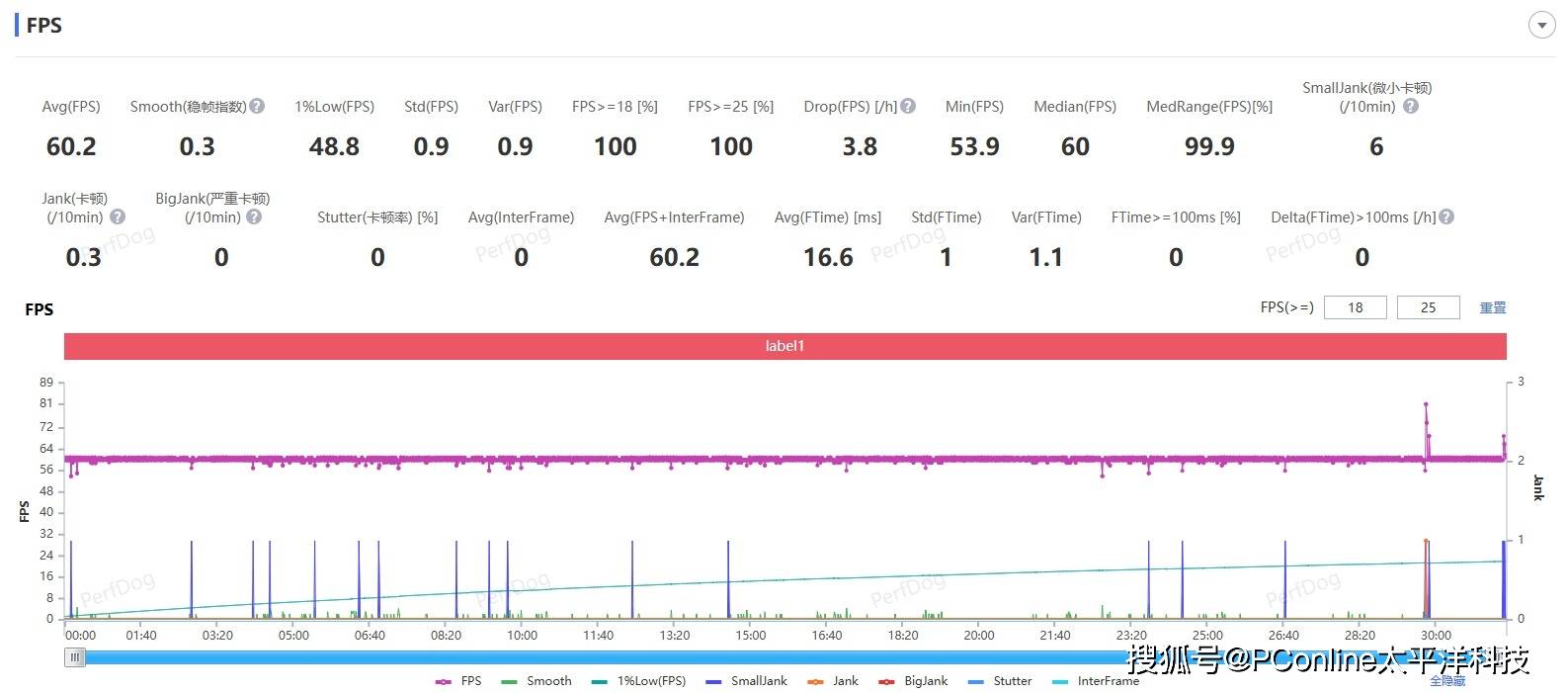
Task: Toggle SmallJank legend entry
Action: (747, 681)
